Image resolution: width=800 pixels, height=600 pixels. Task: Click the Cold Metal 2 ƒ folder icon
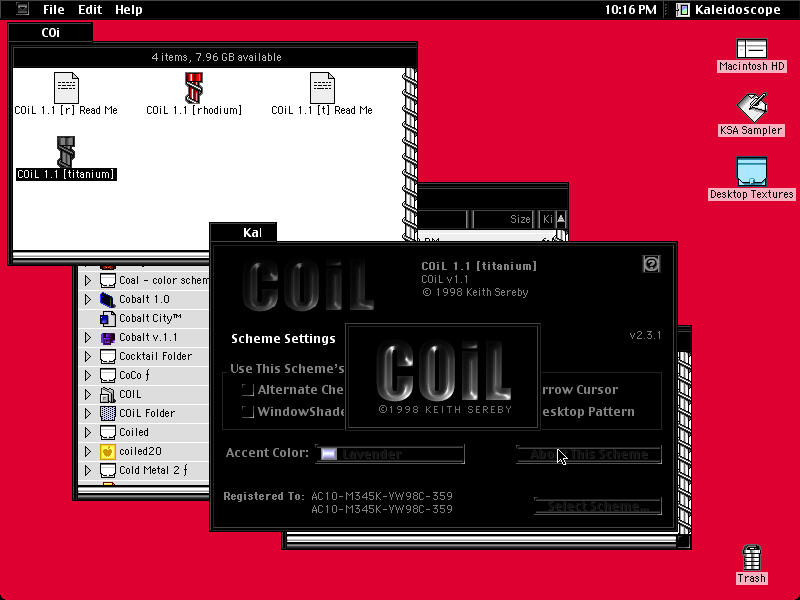point(107,470)
